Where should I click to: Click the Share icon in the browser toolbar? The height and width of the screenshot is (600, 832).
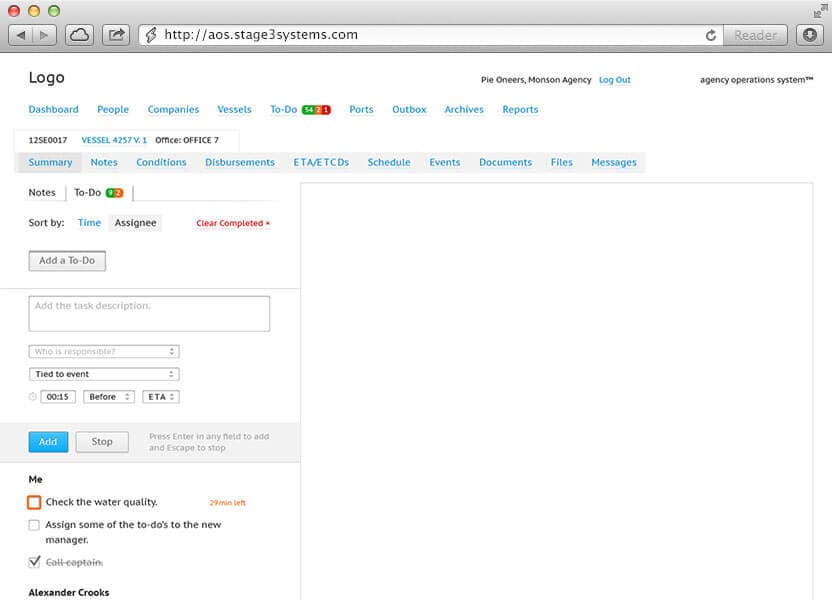tap(116, 34)
